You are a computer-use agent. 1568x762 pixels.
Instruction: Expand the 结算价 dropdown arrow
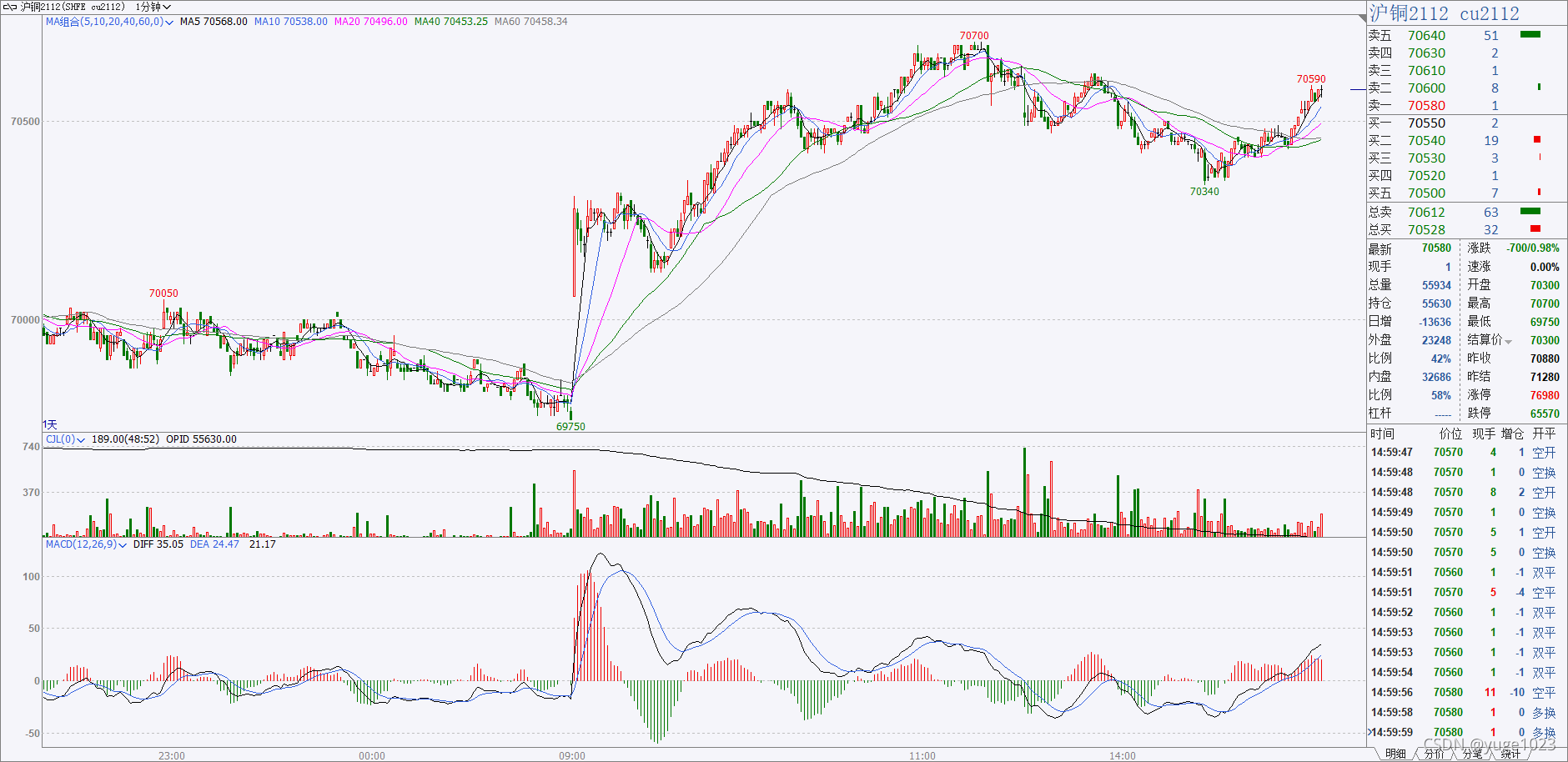[x=1508, y=341]
